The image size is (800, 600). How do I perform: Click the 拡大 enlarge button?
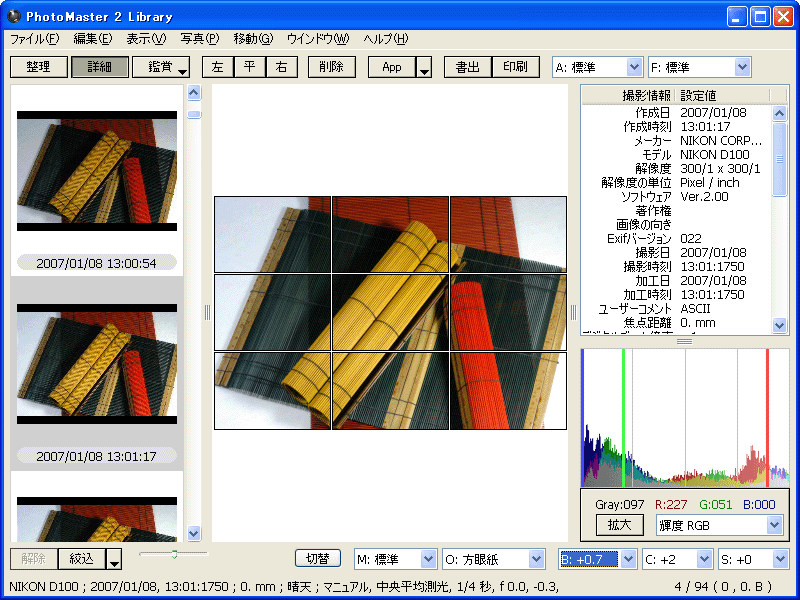point(619,525)
